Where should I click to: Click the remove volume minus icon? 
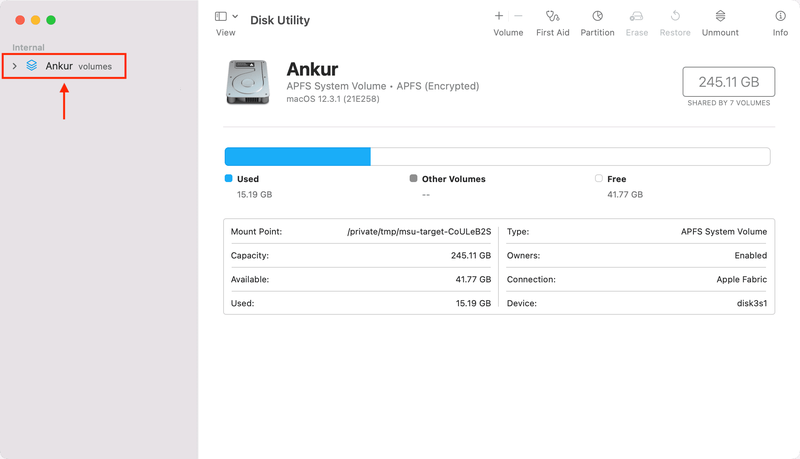(x=518, y=16)
